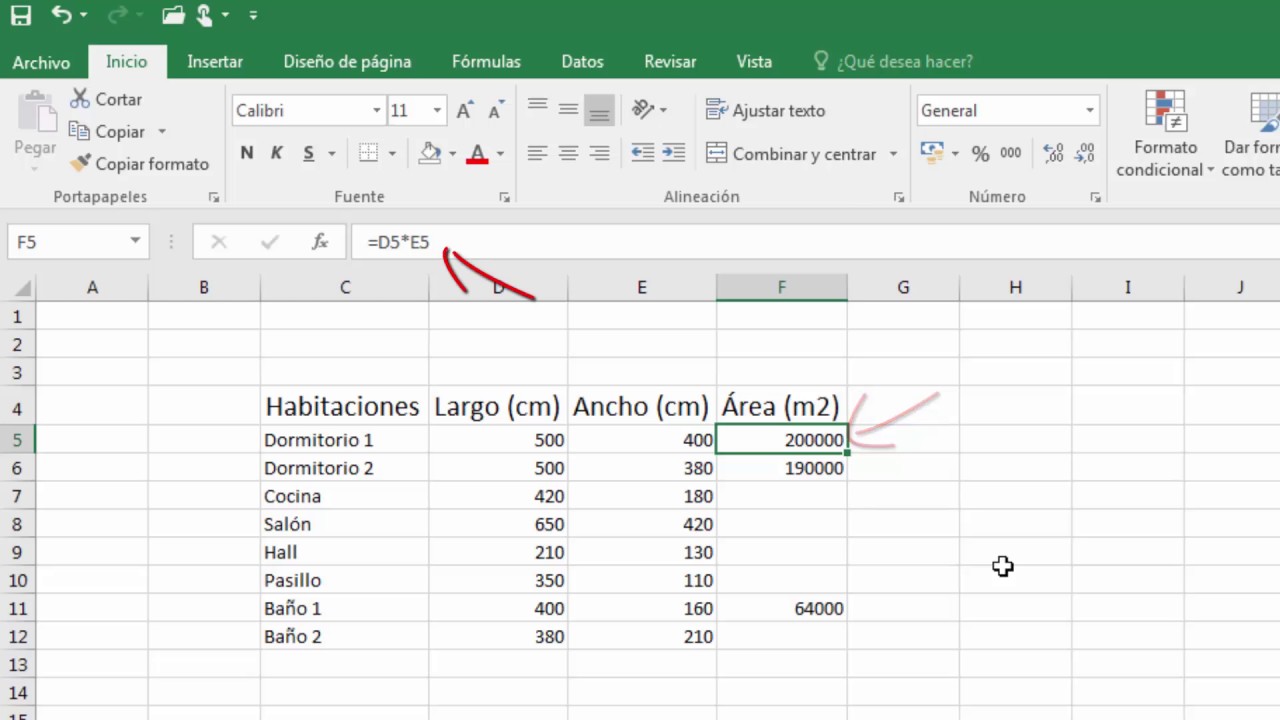Toggle align bottom

[599, 111]
